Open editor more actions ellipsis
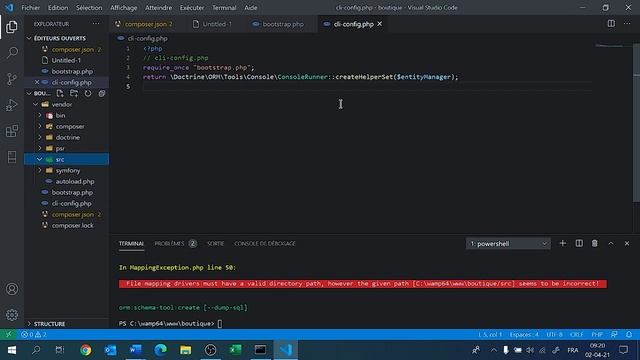The width and height of the screenshot is (640, 360). point(627,24)
